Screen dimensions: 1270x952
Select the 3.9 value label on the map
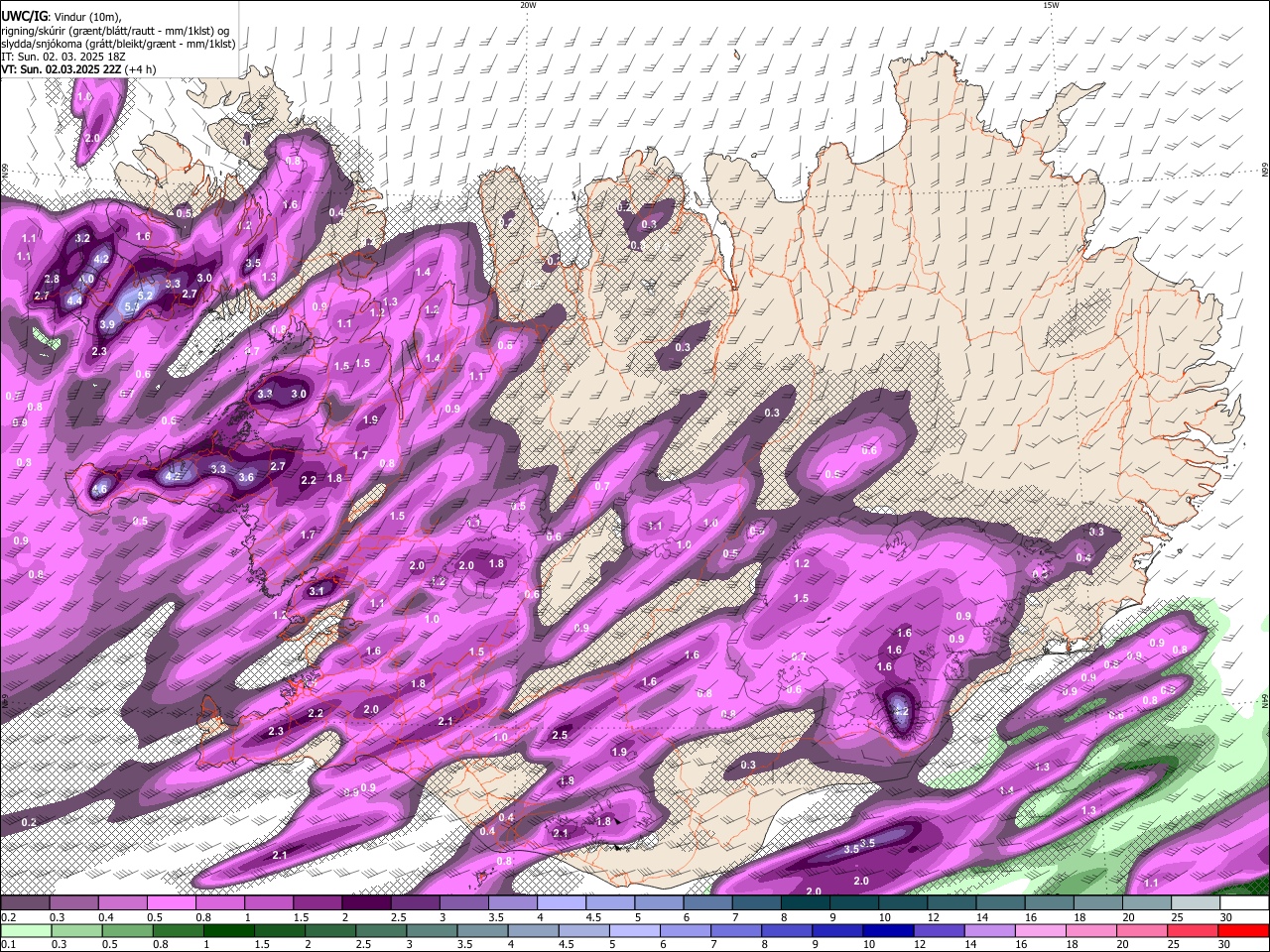[x=108, y=324]
